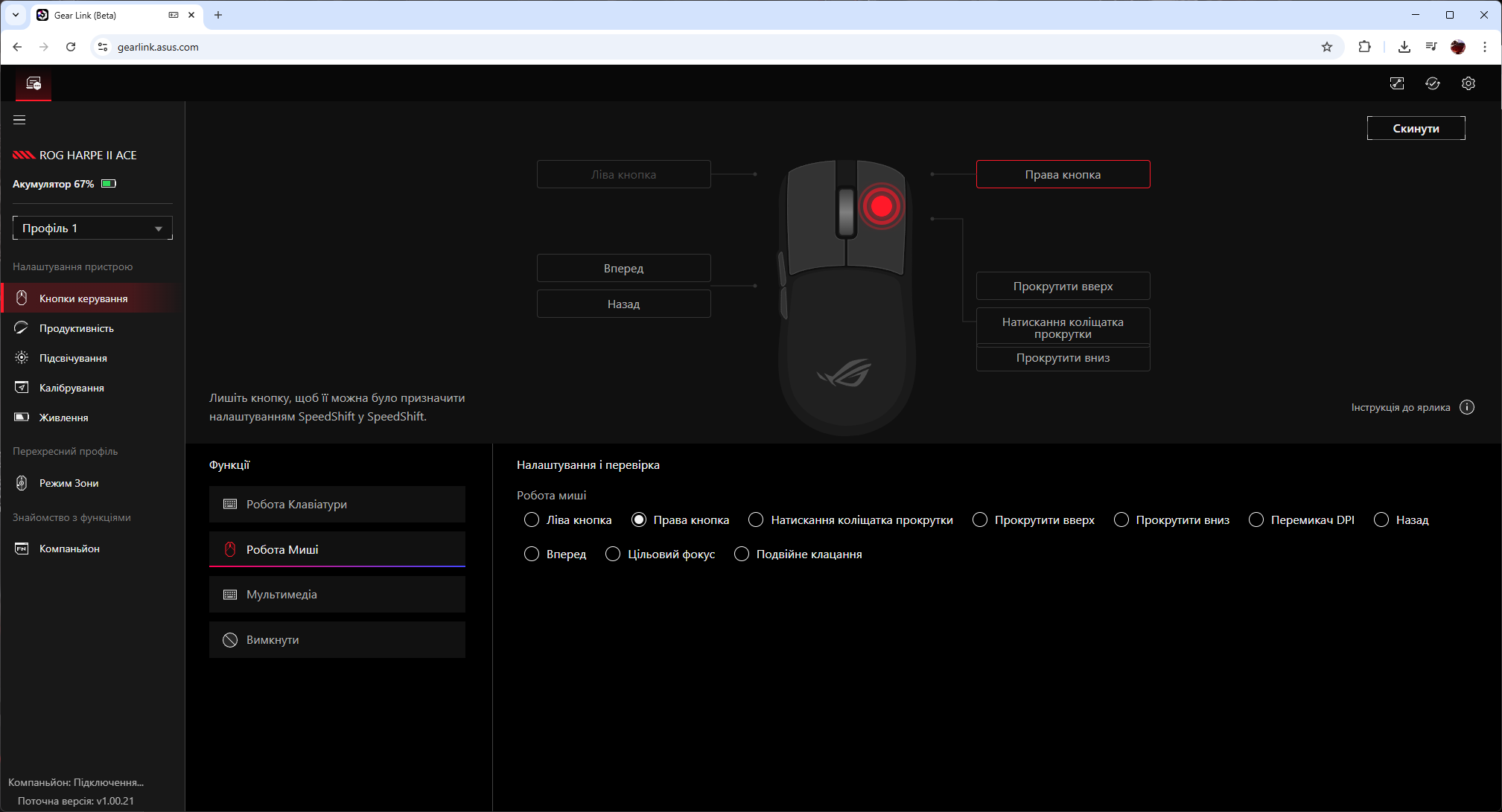Open the Калібрування calibration section
Screen dimensions: 1502x812
[71, 388]
